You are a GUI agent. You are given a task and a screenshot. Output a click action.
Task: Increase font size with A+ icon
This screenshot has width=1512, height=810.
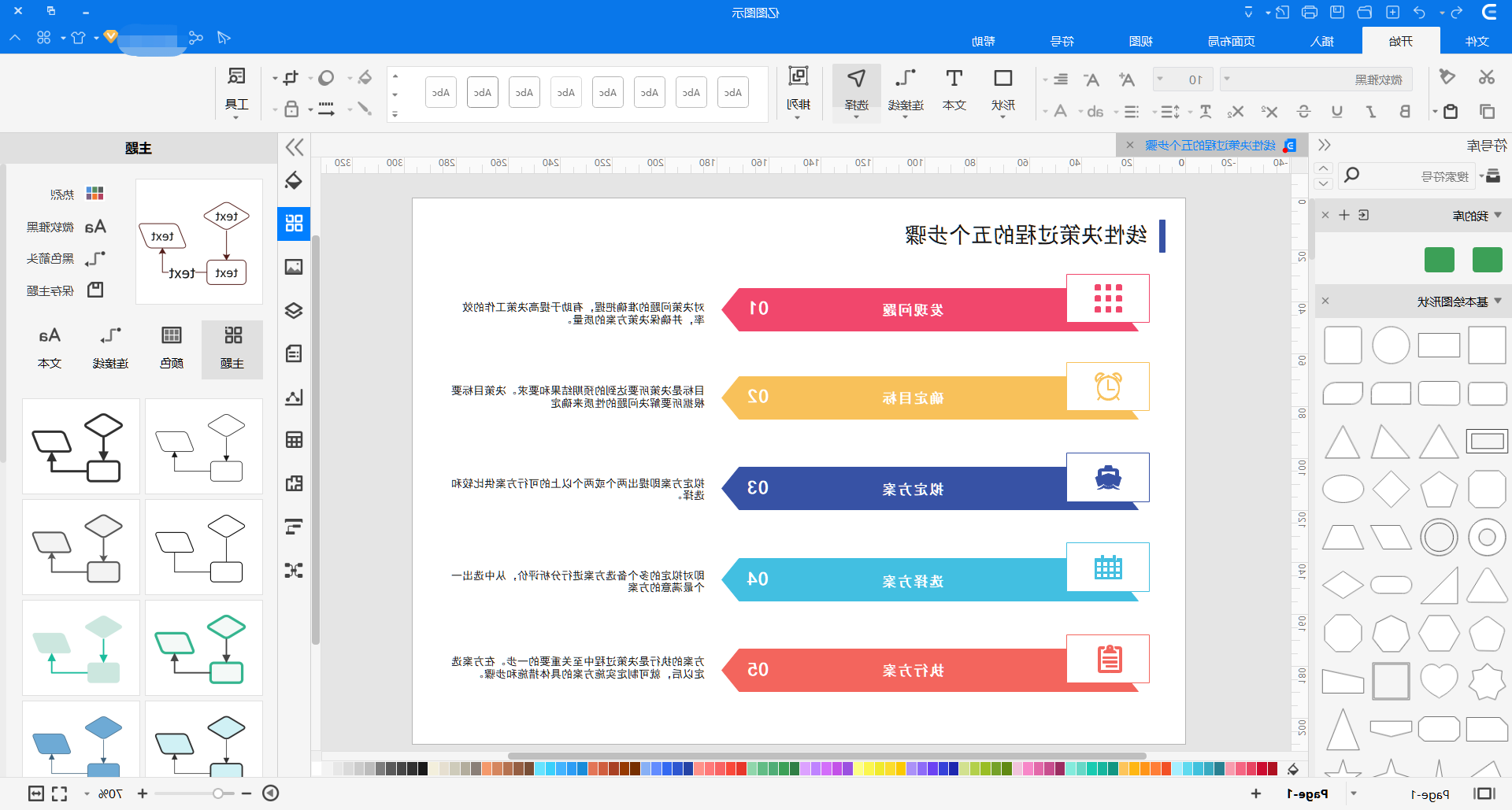coord(1127,79)
